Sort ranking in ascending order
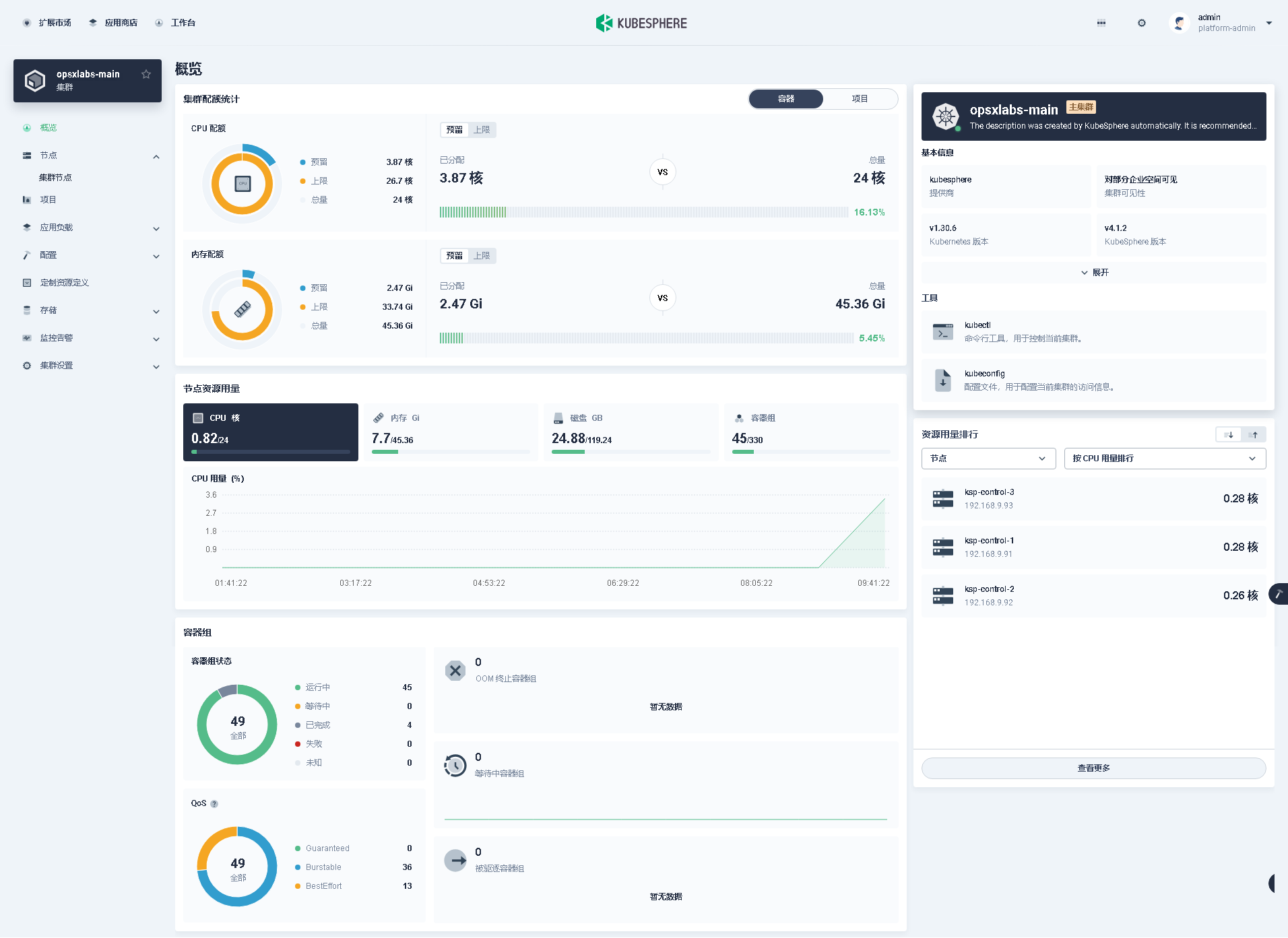This screenshot has height=938, width=1288. click(1254, 435)
